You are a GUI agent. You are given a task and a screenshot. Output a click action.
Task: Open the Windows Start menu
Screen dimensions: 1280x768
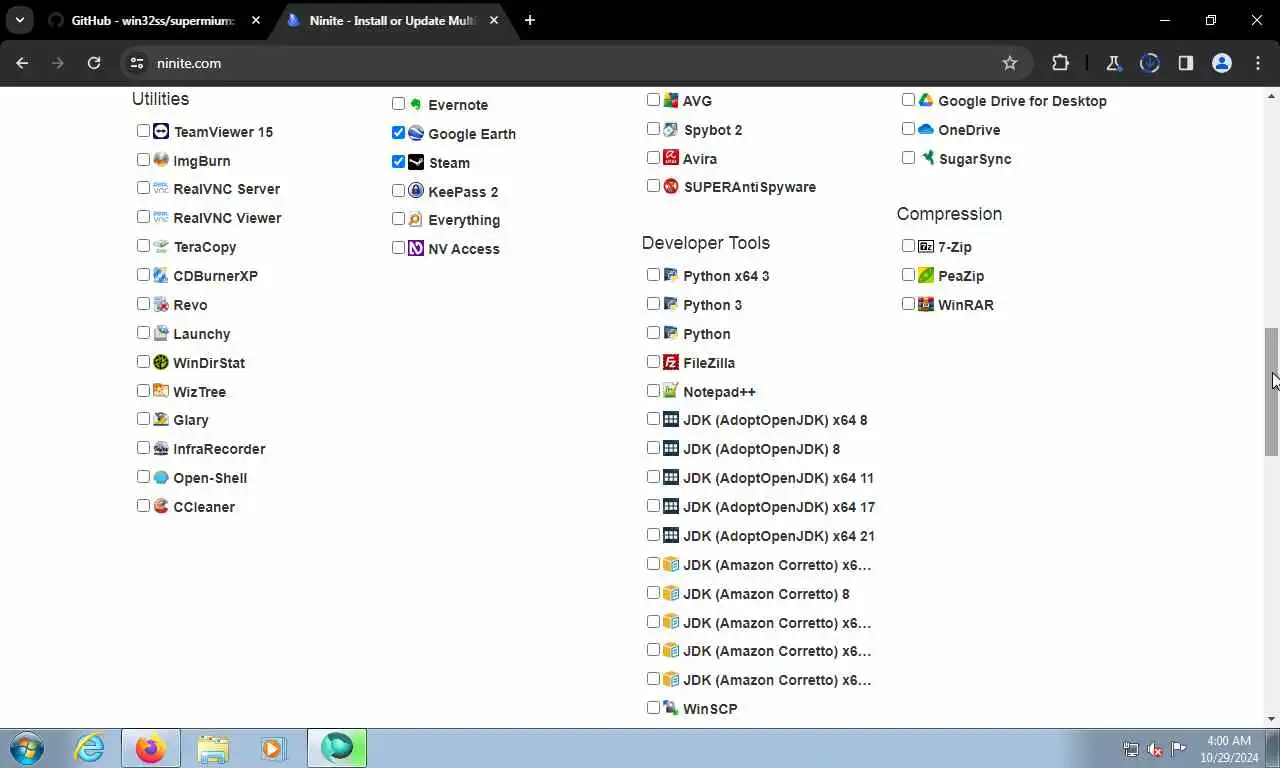[x=27, y=748]
